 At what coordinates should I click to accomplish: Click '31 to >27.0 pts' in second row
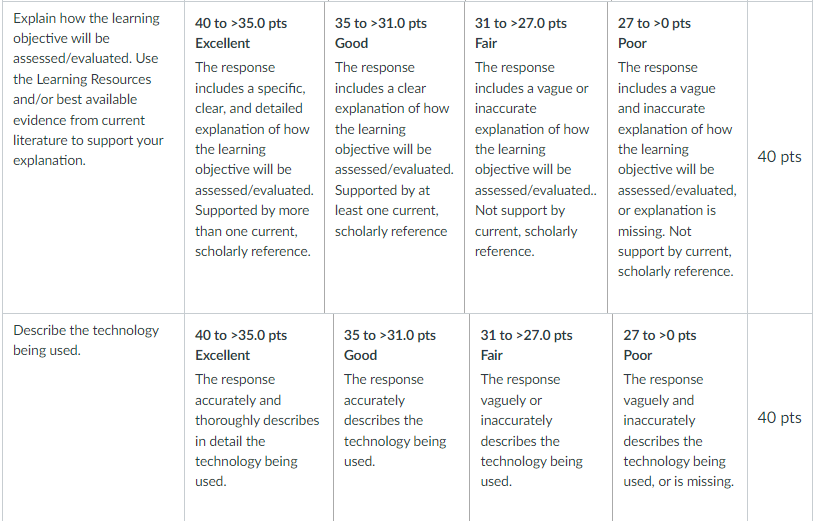click(526, 336)
